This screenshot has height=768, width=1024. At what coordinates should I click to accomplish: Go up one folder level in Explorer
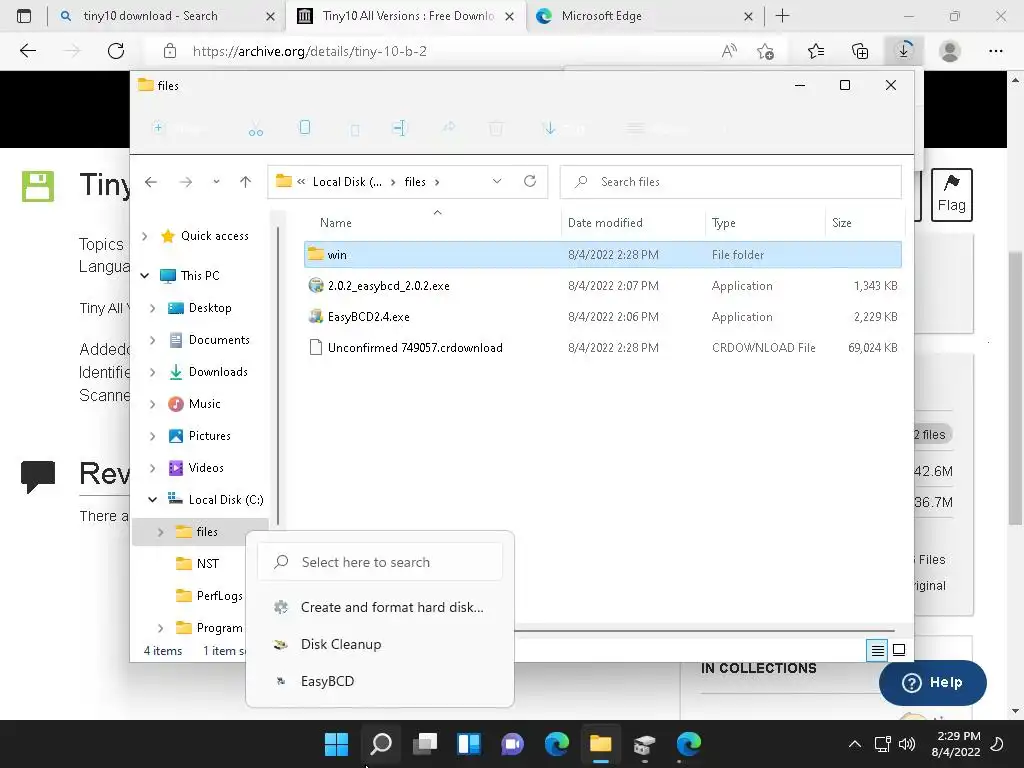(246, 182)
